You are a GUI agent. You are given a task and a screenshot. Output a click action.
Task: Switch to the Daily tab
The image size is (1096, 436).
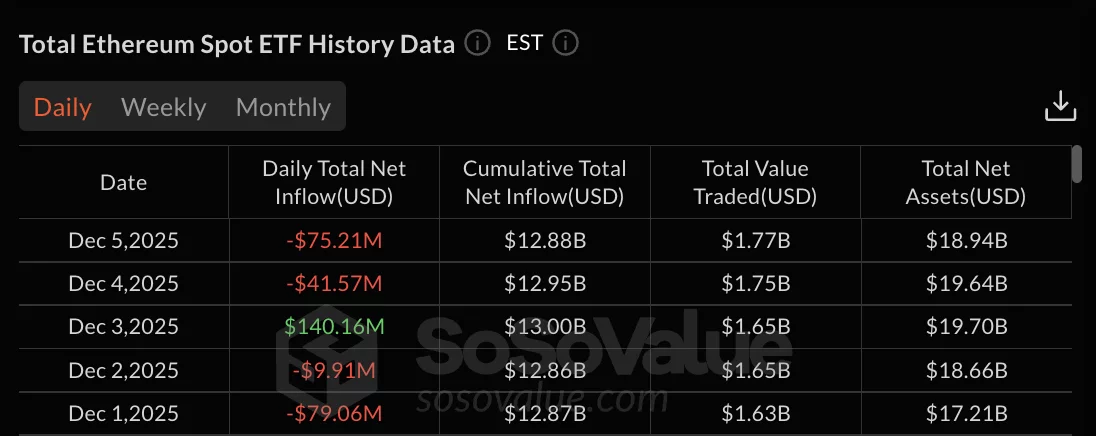63,107
